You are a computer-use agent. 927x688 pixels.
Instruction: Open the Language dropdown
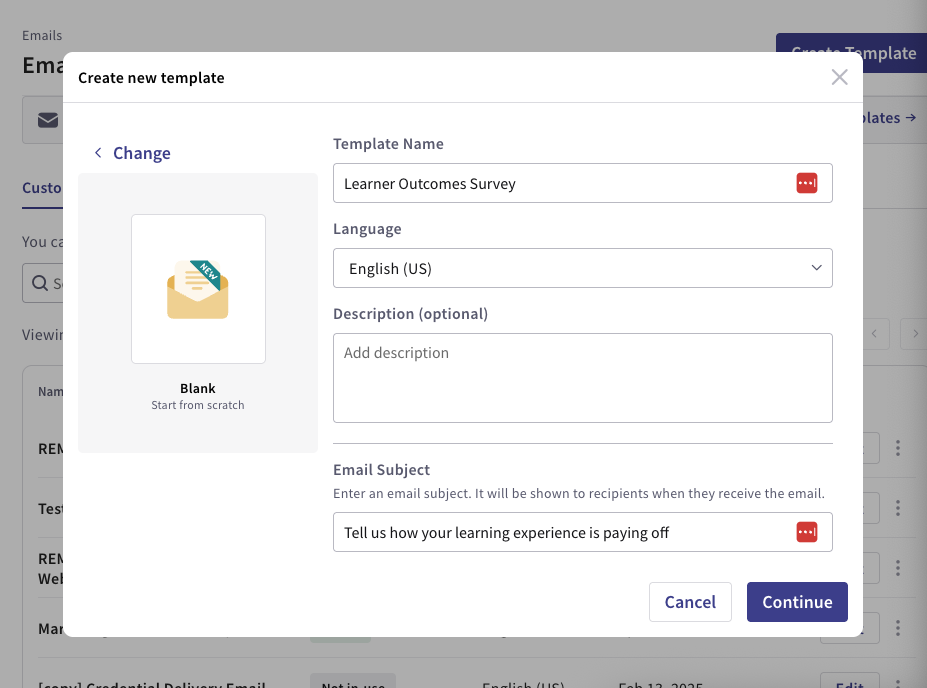click(x=582, y=268)
